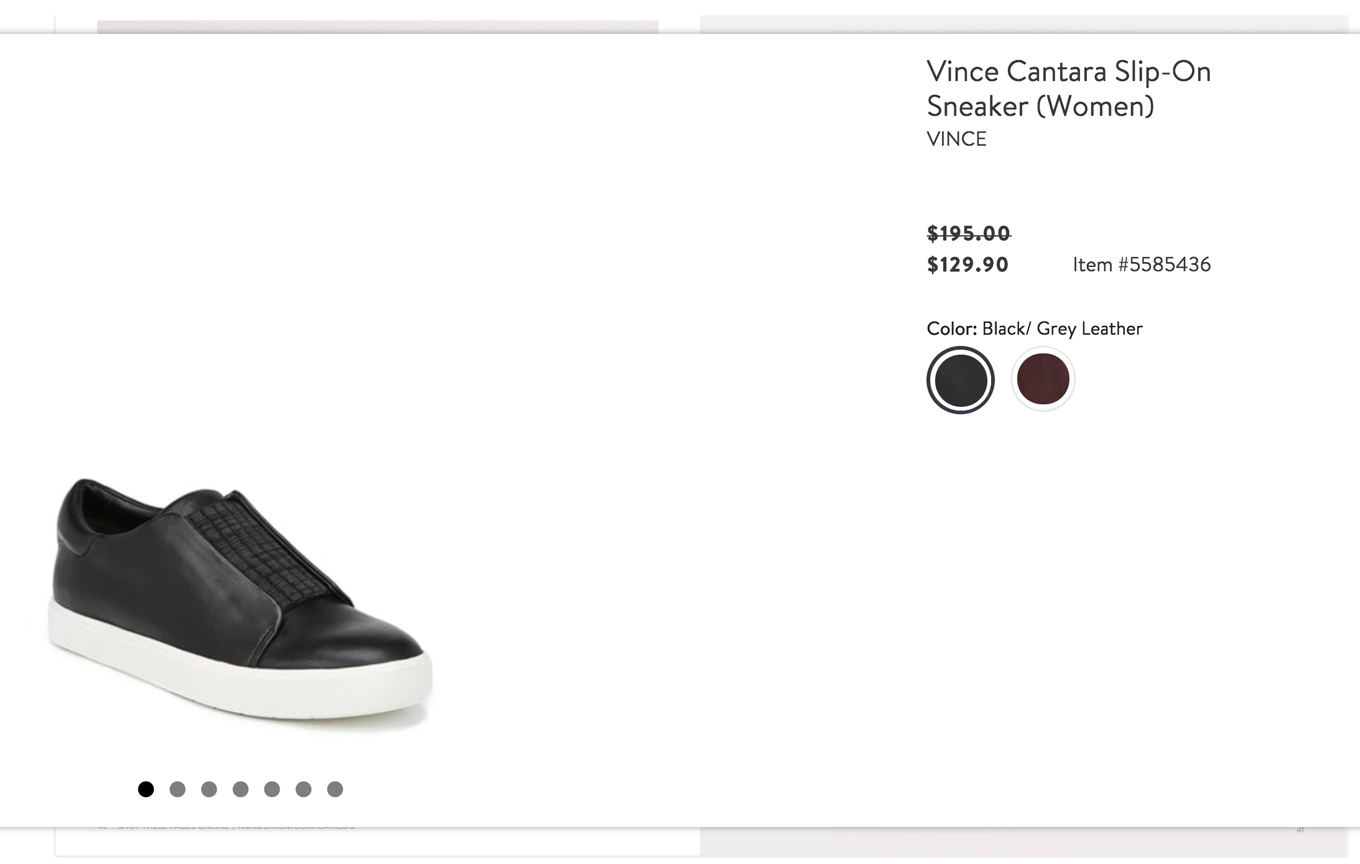Click the VINCE brand name
Image resolution: width=1360 pixels, height=864 pixels.
956,139
